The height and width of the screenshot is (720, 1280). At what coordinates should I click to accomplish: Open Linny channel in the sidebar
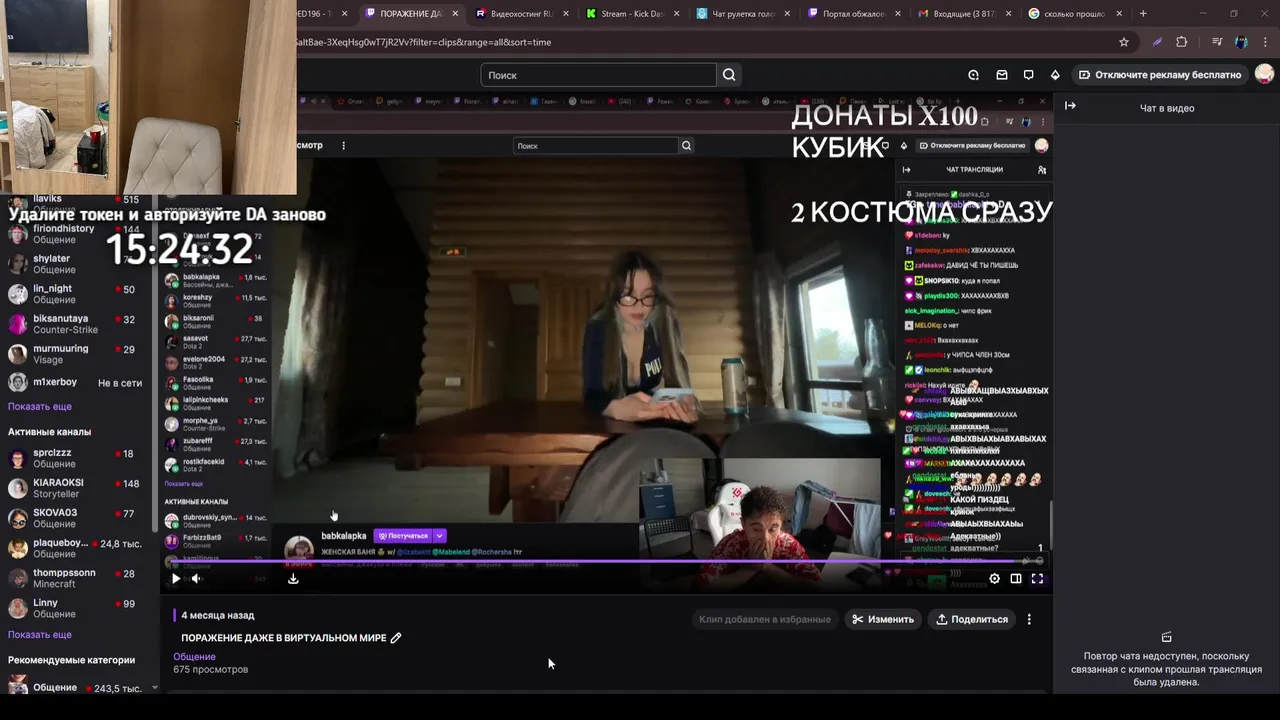click(x=75, y=608)
